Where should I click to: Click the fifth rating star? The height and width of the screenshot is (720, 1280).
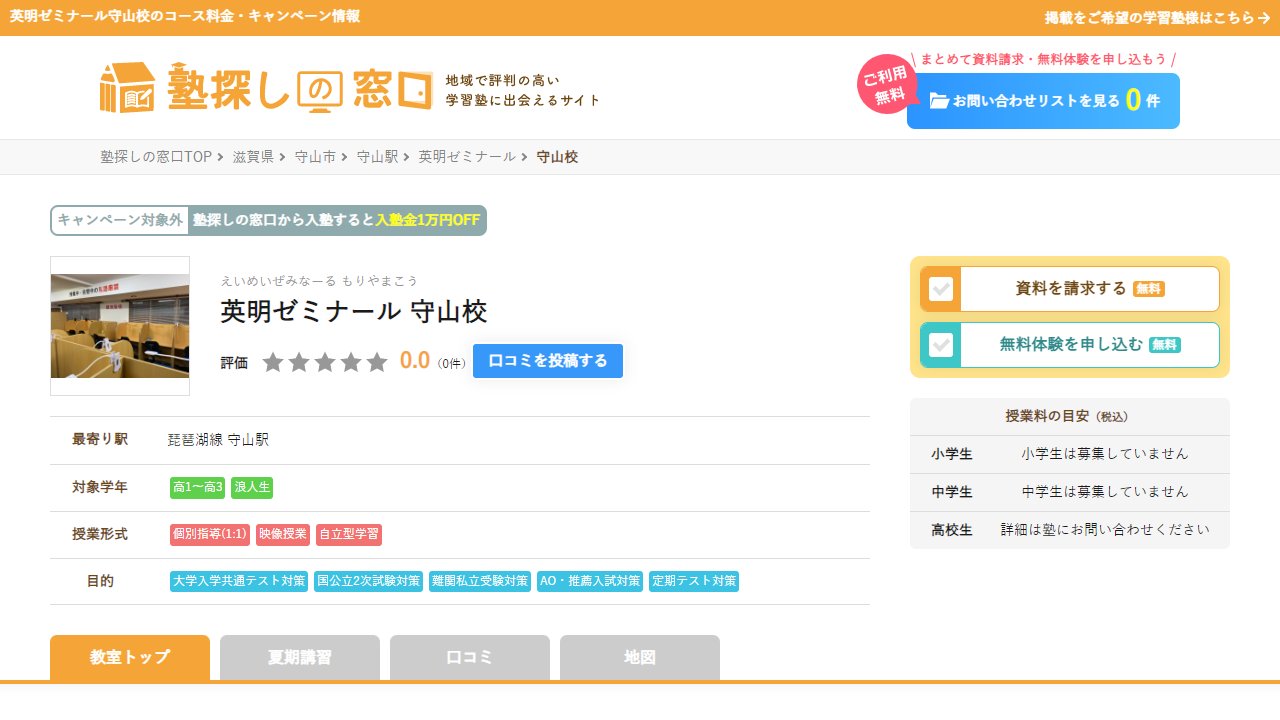[377, 362]
